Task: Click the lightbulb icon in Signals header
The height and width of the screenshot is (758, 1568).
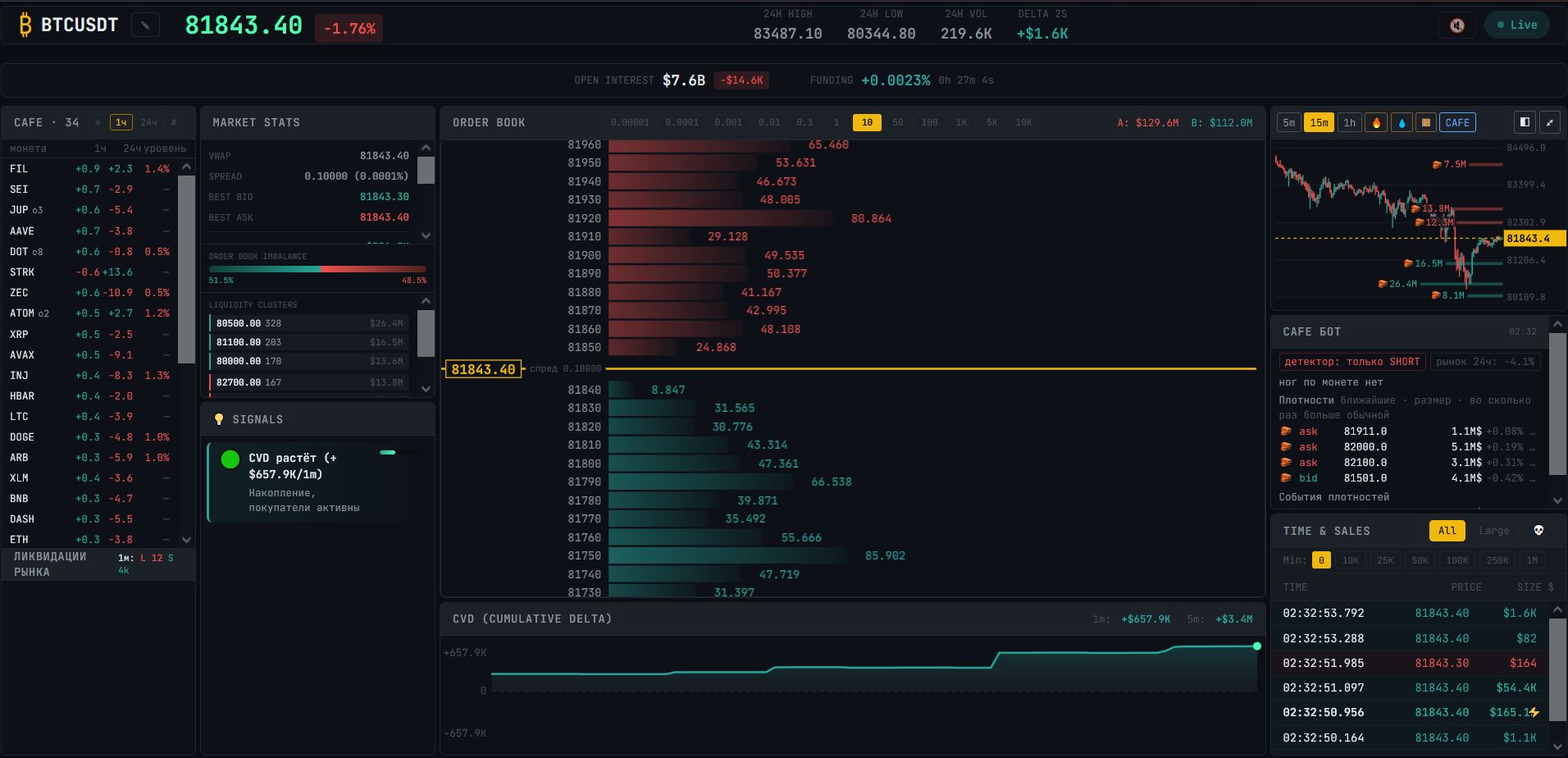Action: point(219,419)
